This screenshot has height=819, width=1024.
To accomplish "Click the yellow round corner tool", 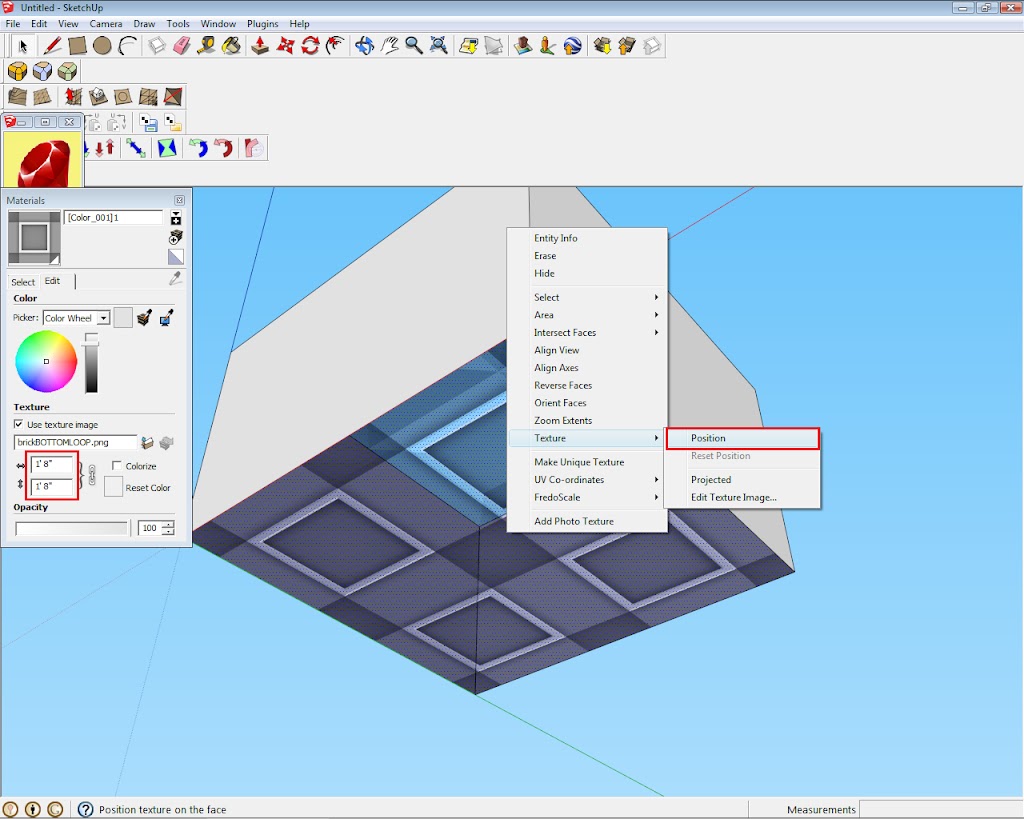I will pyautogui.click(x=18, y=71).
